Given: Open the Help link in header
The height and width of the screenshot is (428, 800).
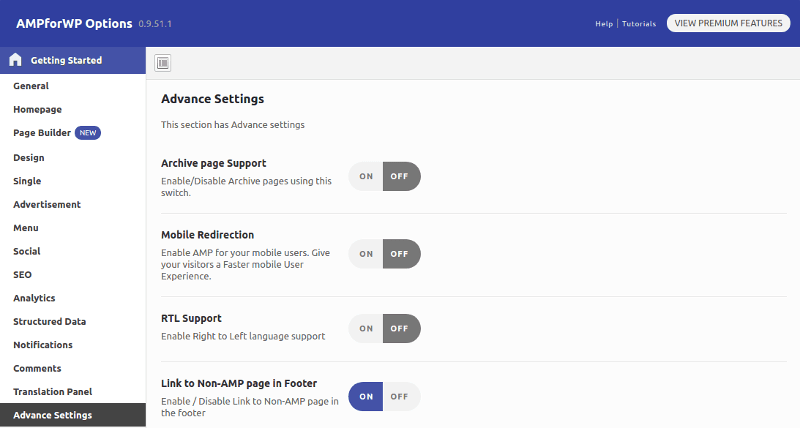Looking at the screenshot, I should pos(604,24).
